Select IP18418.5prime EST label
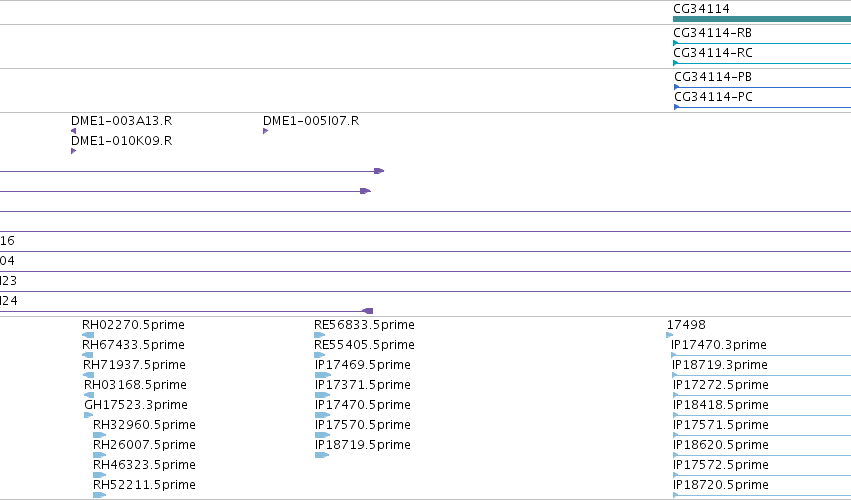This screenshot has height=500, width=851. [721, 406]
